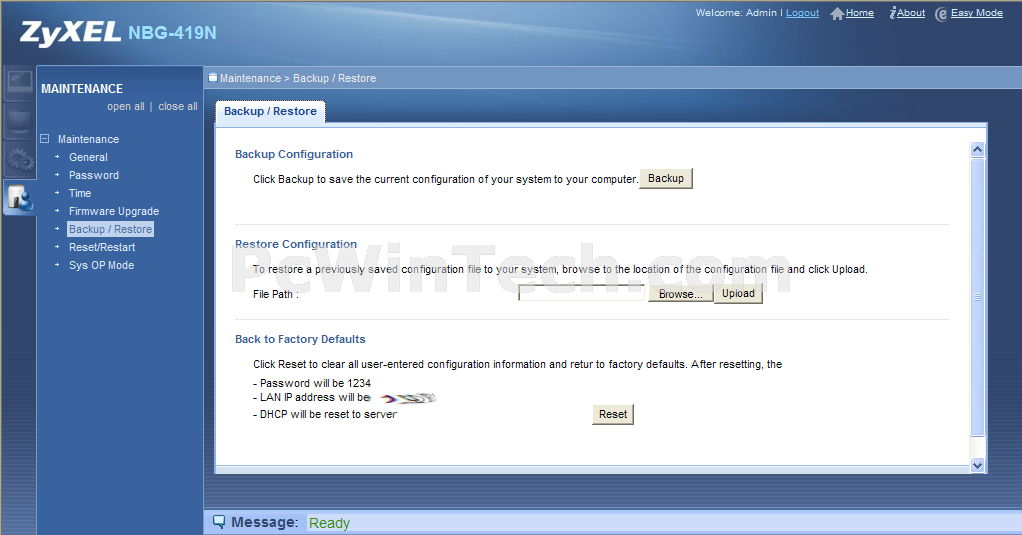1022x535 pixels.
Task: Click 'Welcome: Admin' text
Action: (737, 13)
